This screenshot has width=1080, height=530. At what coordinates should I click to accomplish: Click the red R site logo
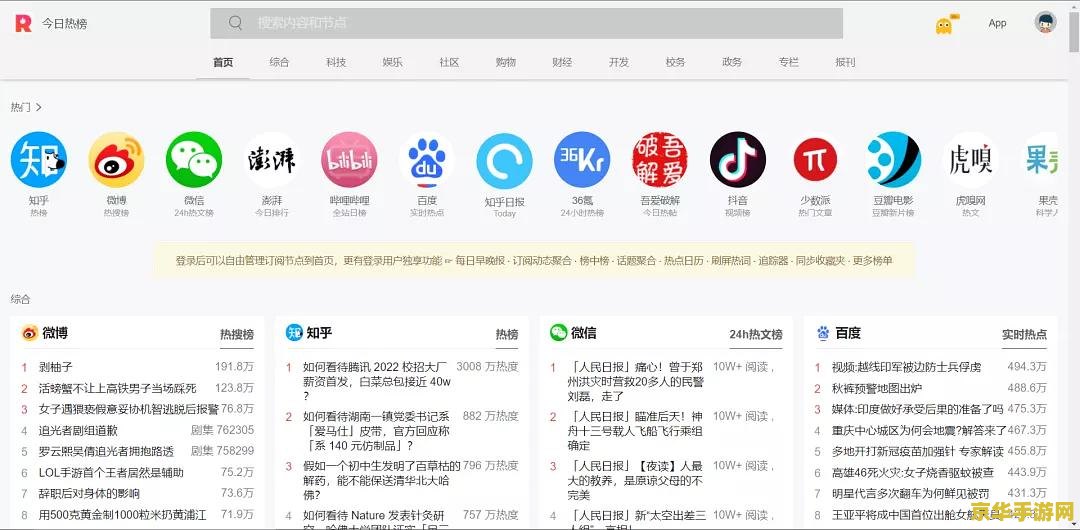23,23
